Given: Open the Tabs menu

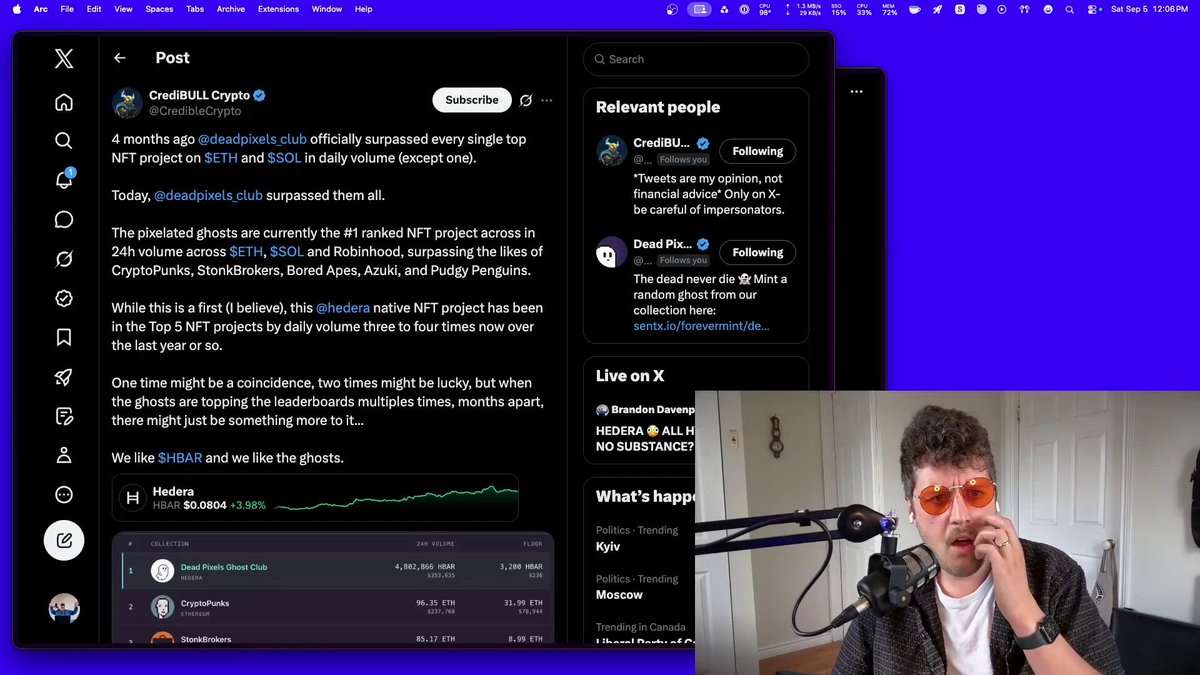Looking at the screenshot, I should tap(195, 9).
